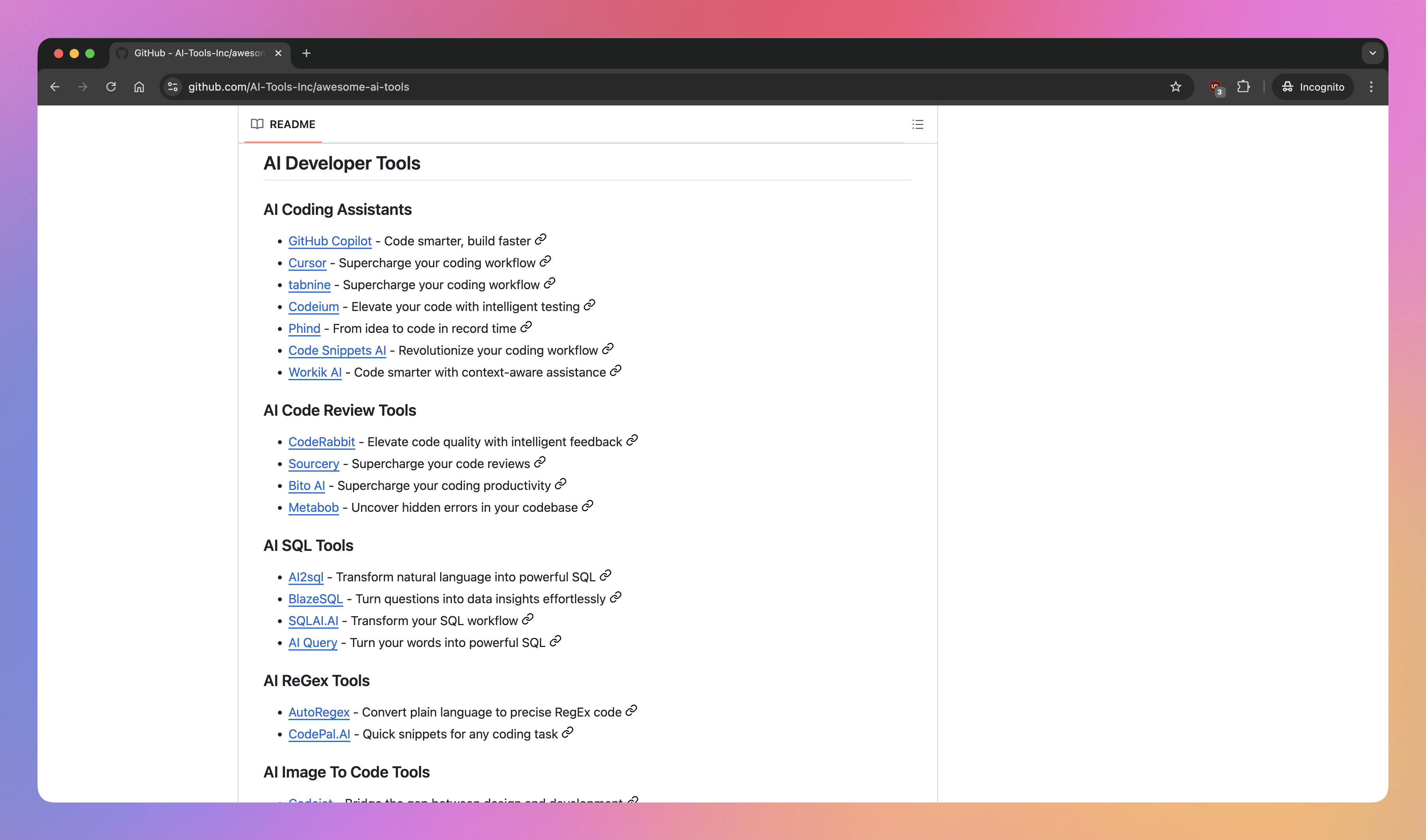Screen dimensions: 1426x840
Task: Open the Cursor link
Action: (307, 263)
